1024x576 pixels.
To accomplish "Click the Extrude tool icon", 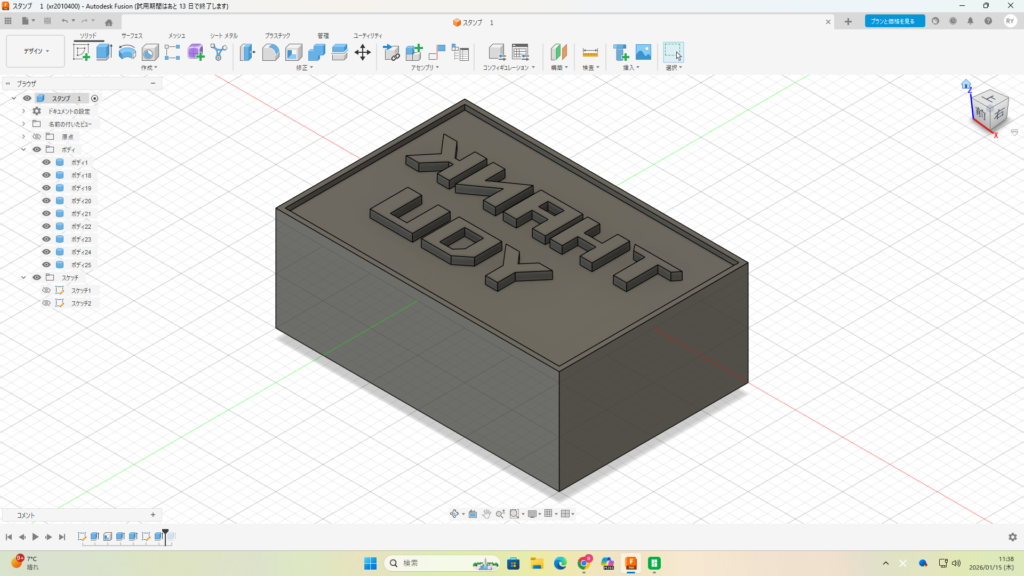I will click(103, 52).
